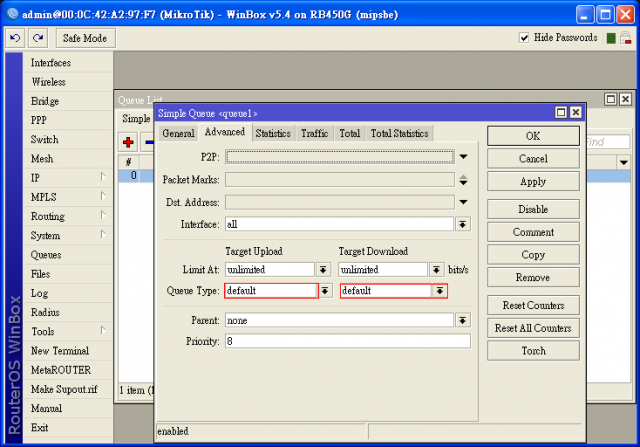Click the Packet Marks input field
The height and width of the screenshot is (447, 640).
click(x=340, y=180)
